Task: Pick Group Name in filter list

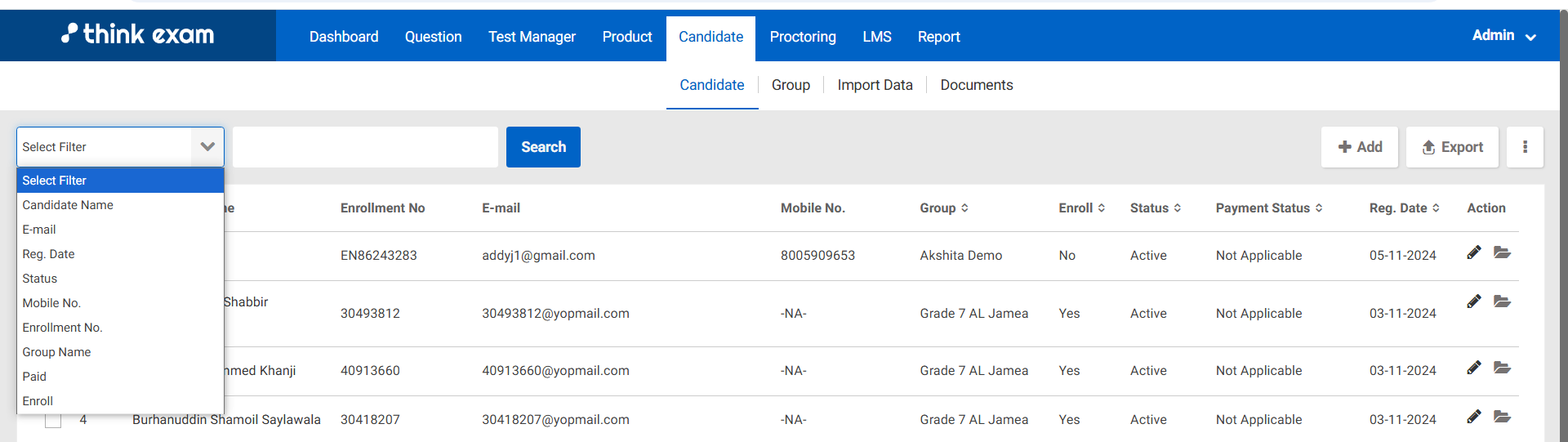Action: click(x=56, y=352)
